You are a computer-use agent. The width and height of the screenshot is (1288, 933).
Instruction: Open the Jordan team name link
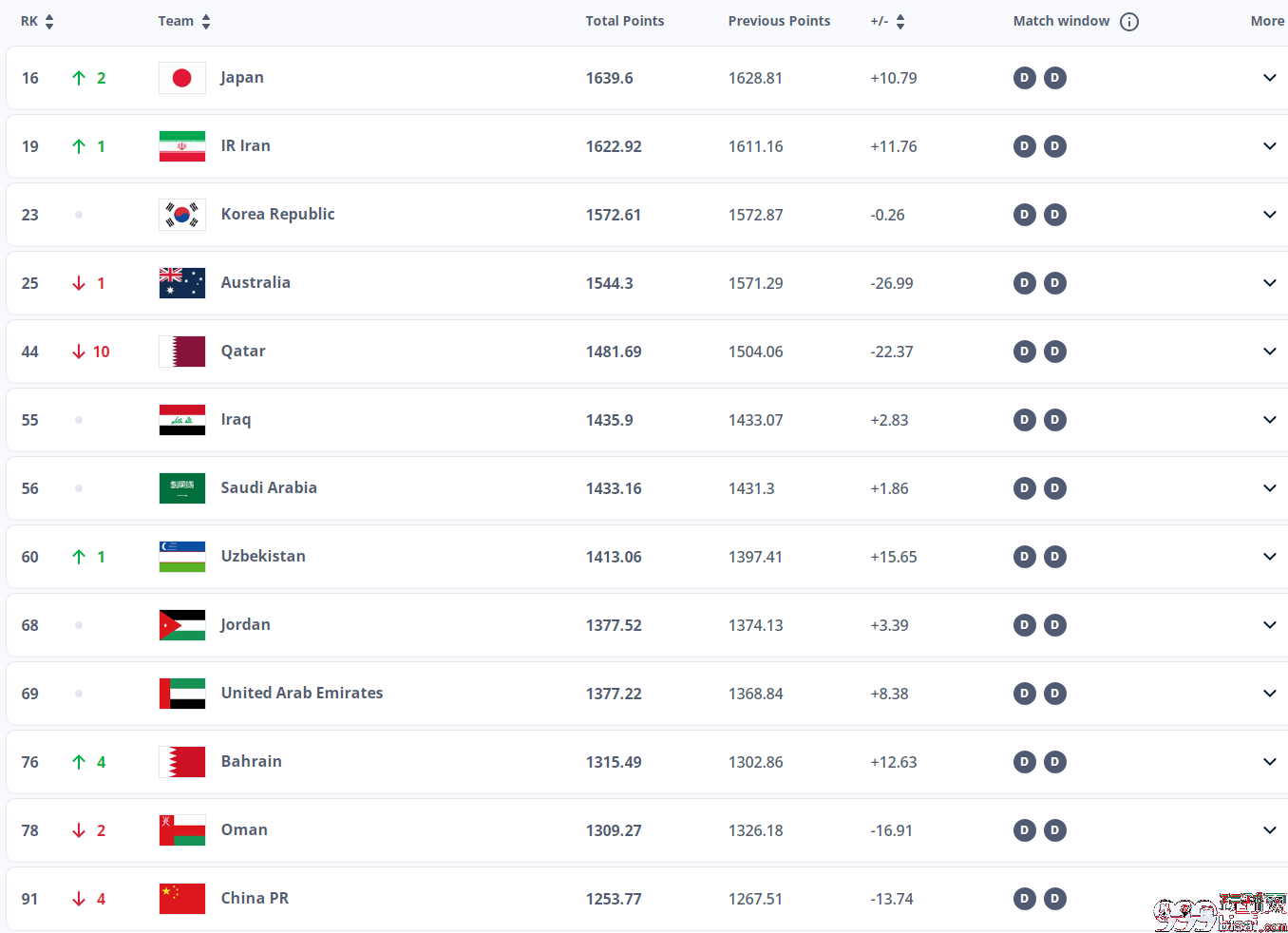click(x=246, y=625)
